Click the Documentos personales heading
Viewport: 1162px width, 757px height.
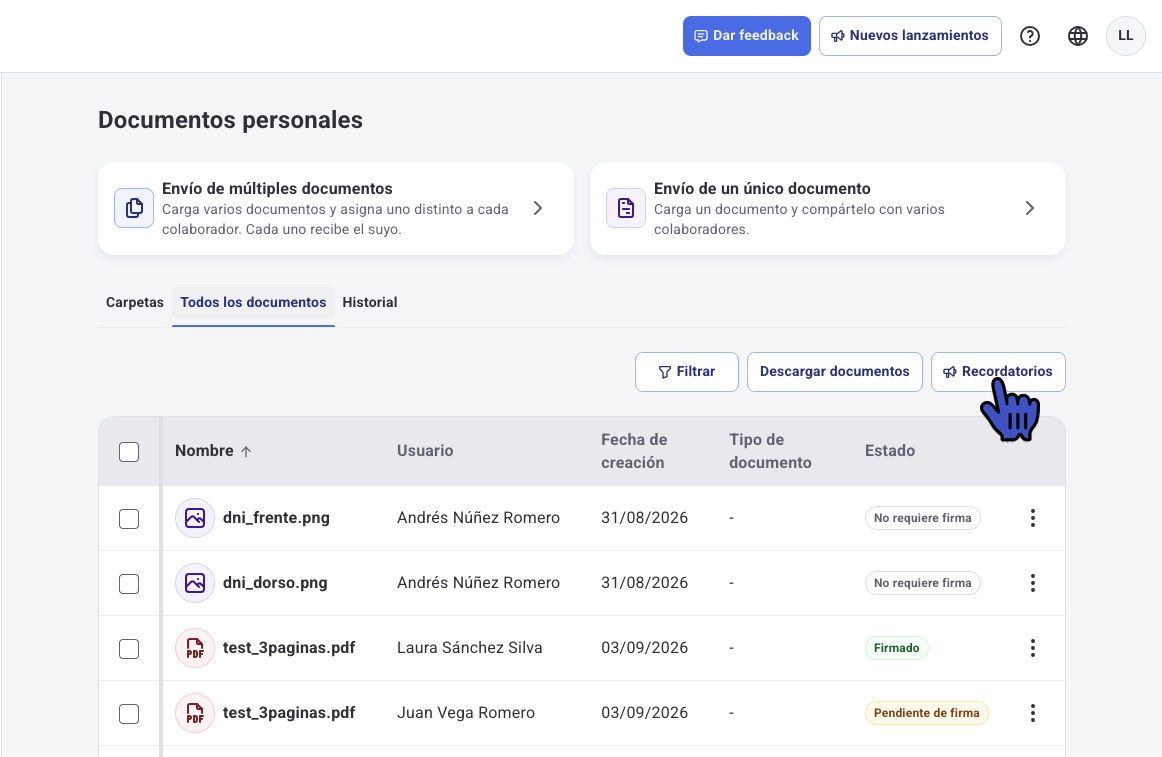tap(230, 120)
